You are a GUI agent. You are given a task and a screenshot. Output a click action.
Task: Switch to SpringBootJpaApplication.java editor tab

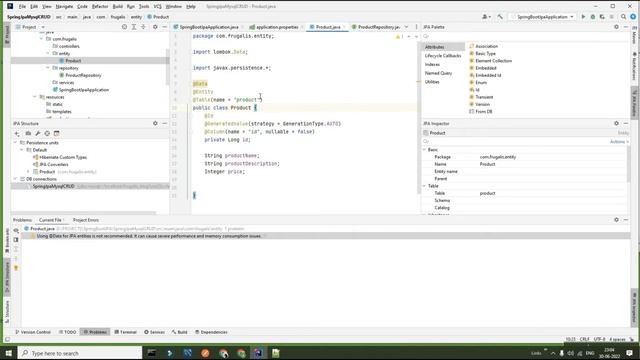[x=209, y=27]
